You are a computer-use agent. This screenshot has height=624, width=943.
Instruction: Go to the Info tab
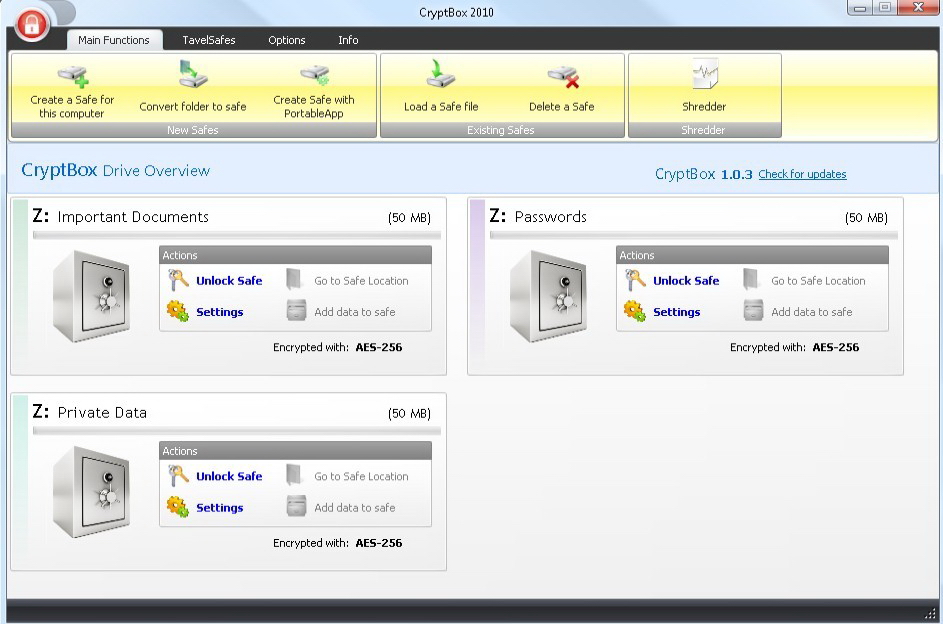tap(348, 40)
